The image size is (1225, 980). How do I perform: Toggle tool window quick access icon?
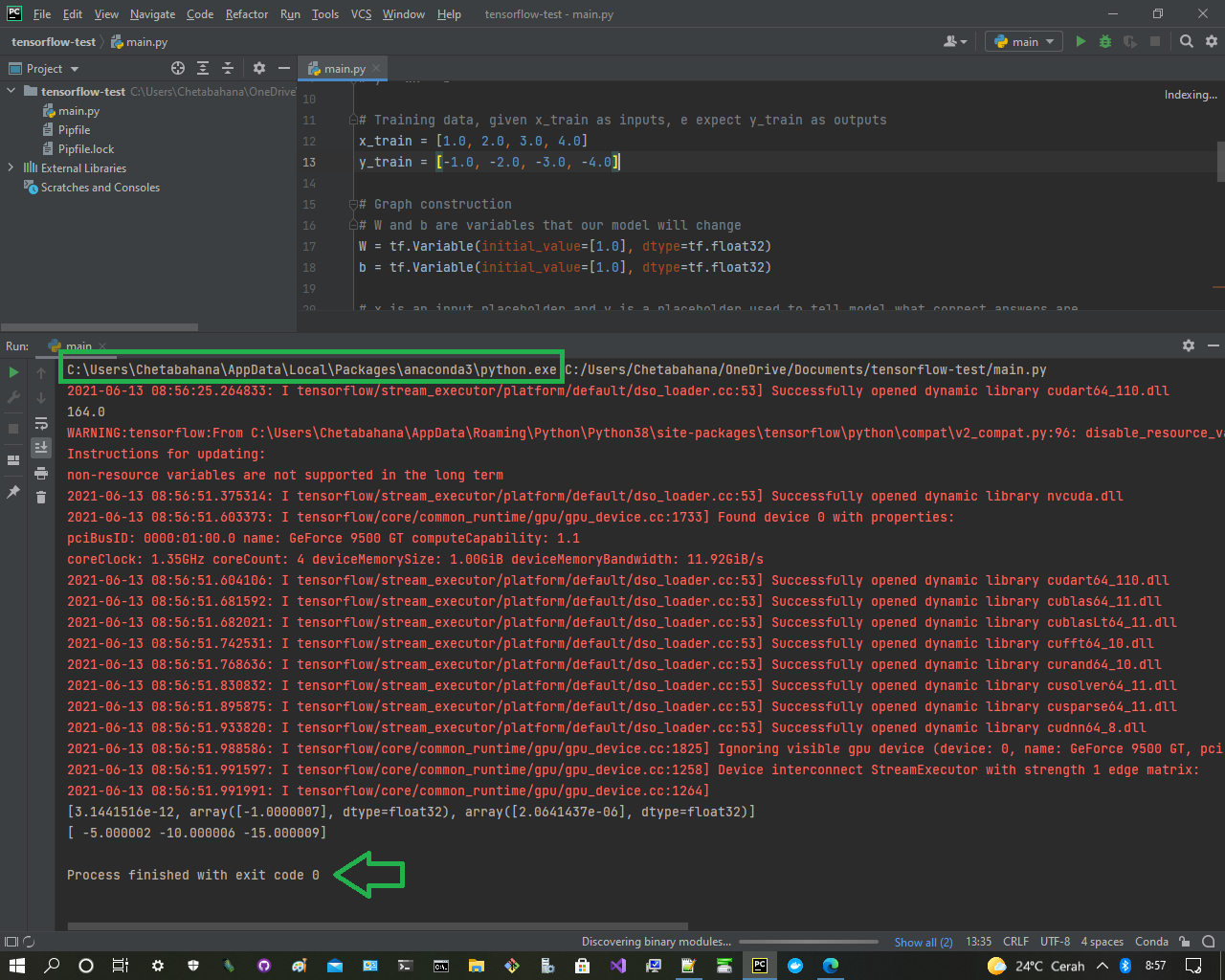point(11,942)
